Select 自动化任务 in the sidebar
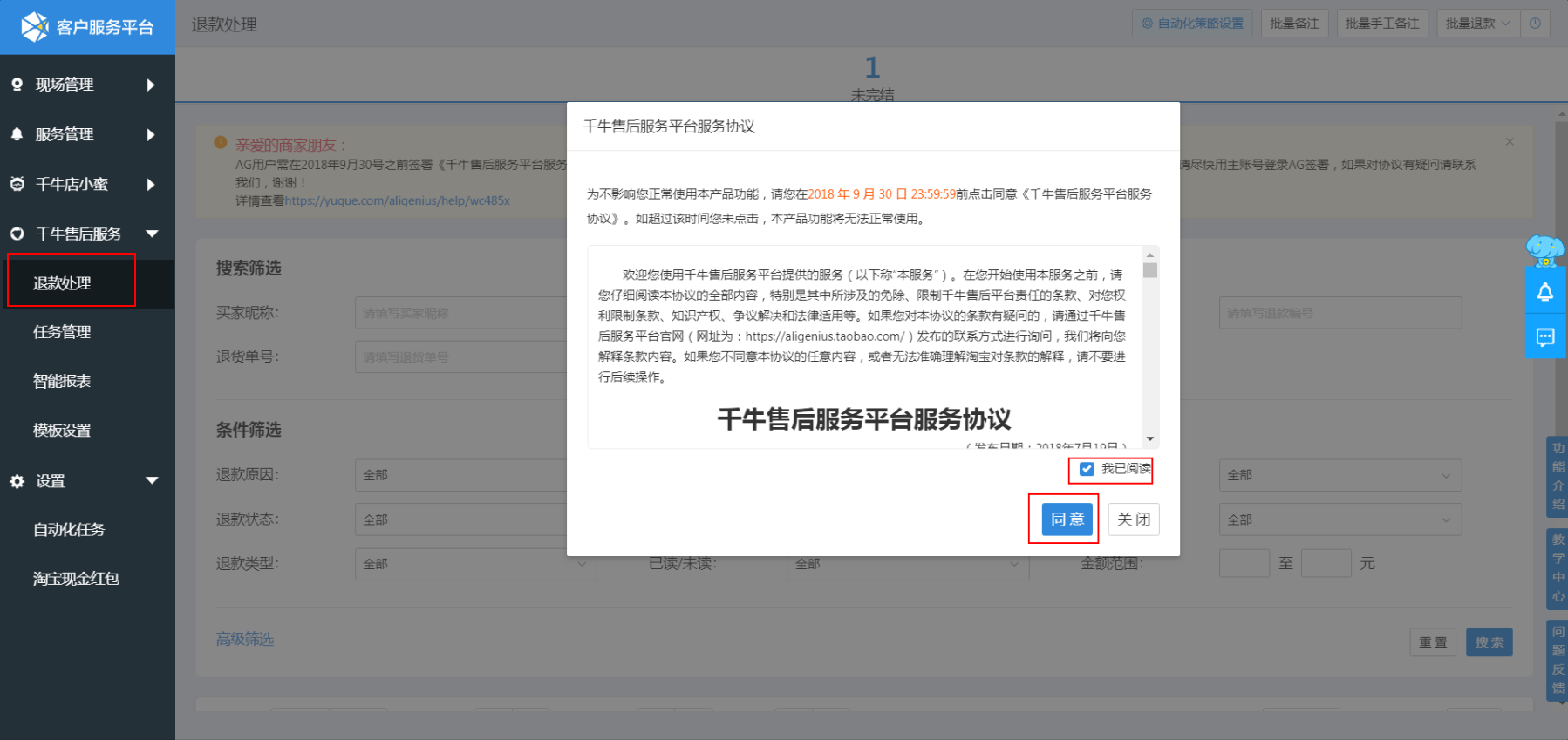 coord(69,529)
